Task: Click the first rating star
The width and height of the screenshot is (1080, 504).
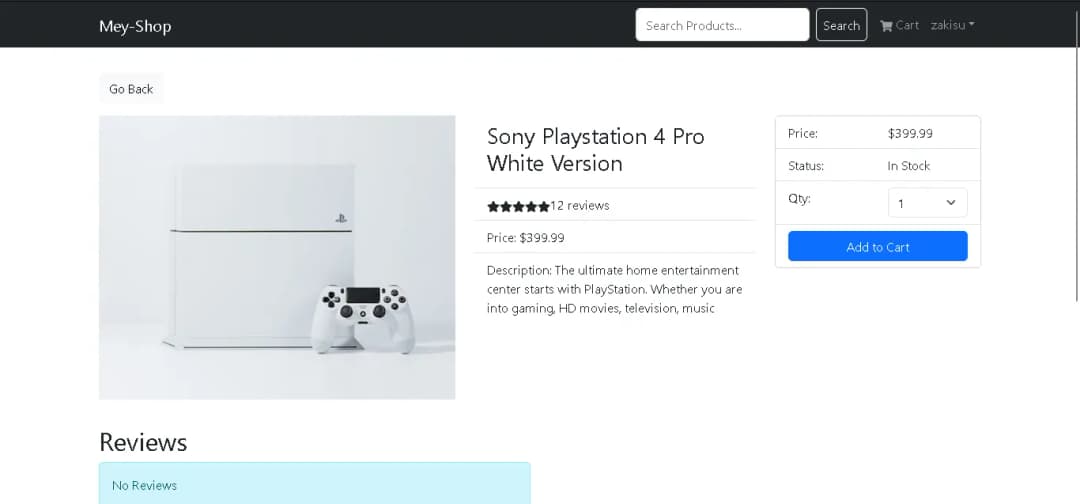Action: pyautogui.click(x=493, y=207)
